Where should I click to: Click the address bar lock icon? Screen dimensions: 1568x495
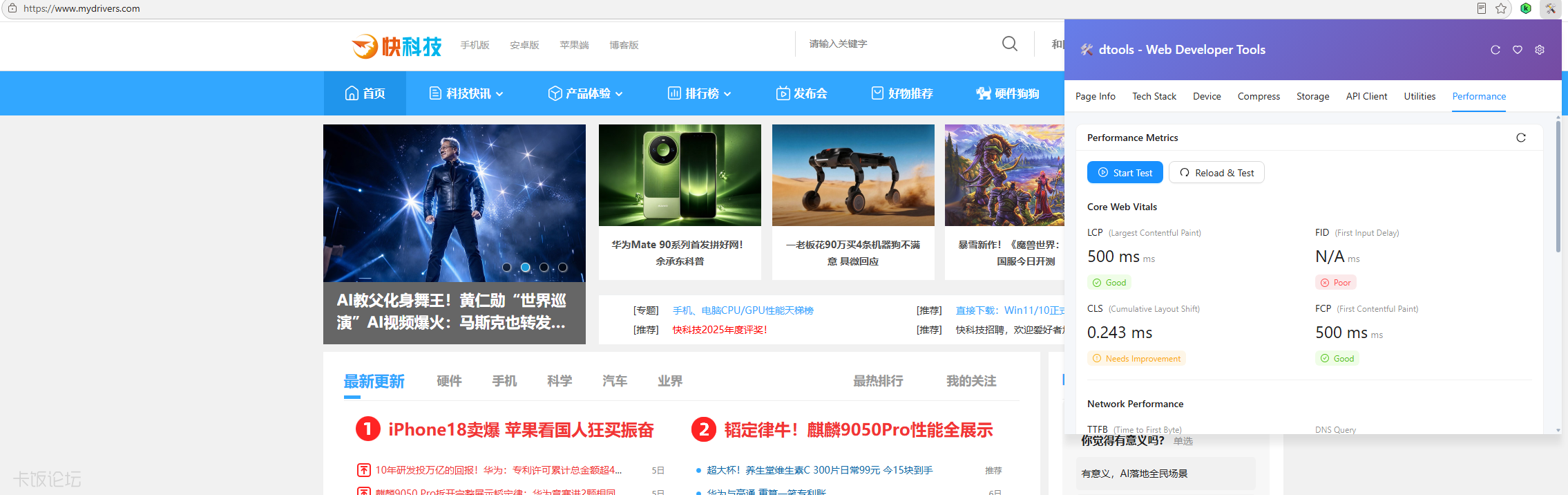[x=12, y=8]
